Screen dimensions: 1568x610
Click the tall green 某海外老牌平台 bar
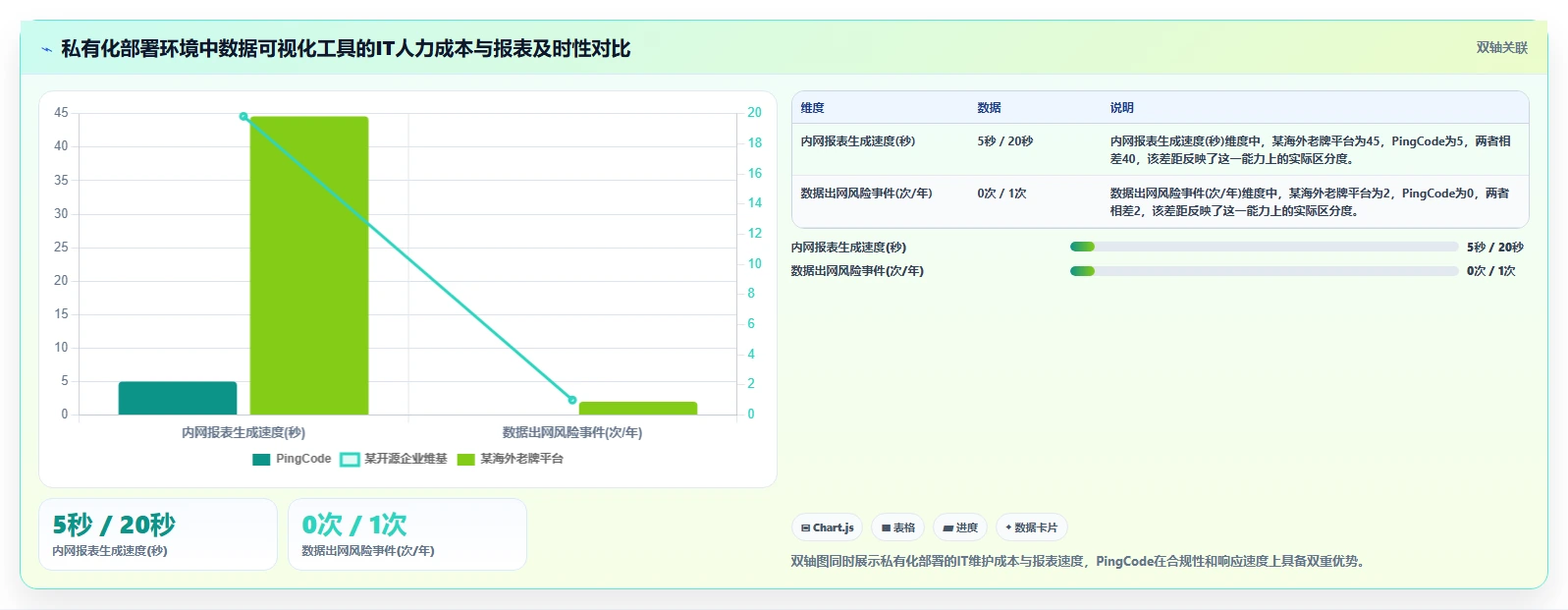coord(309,265)
